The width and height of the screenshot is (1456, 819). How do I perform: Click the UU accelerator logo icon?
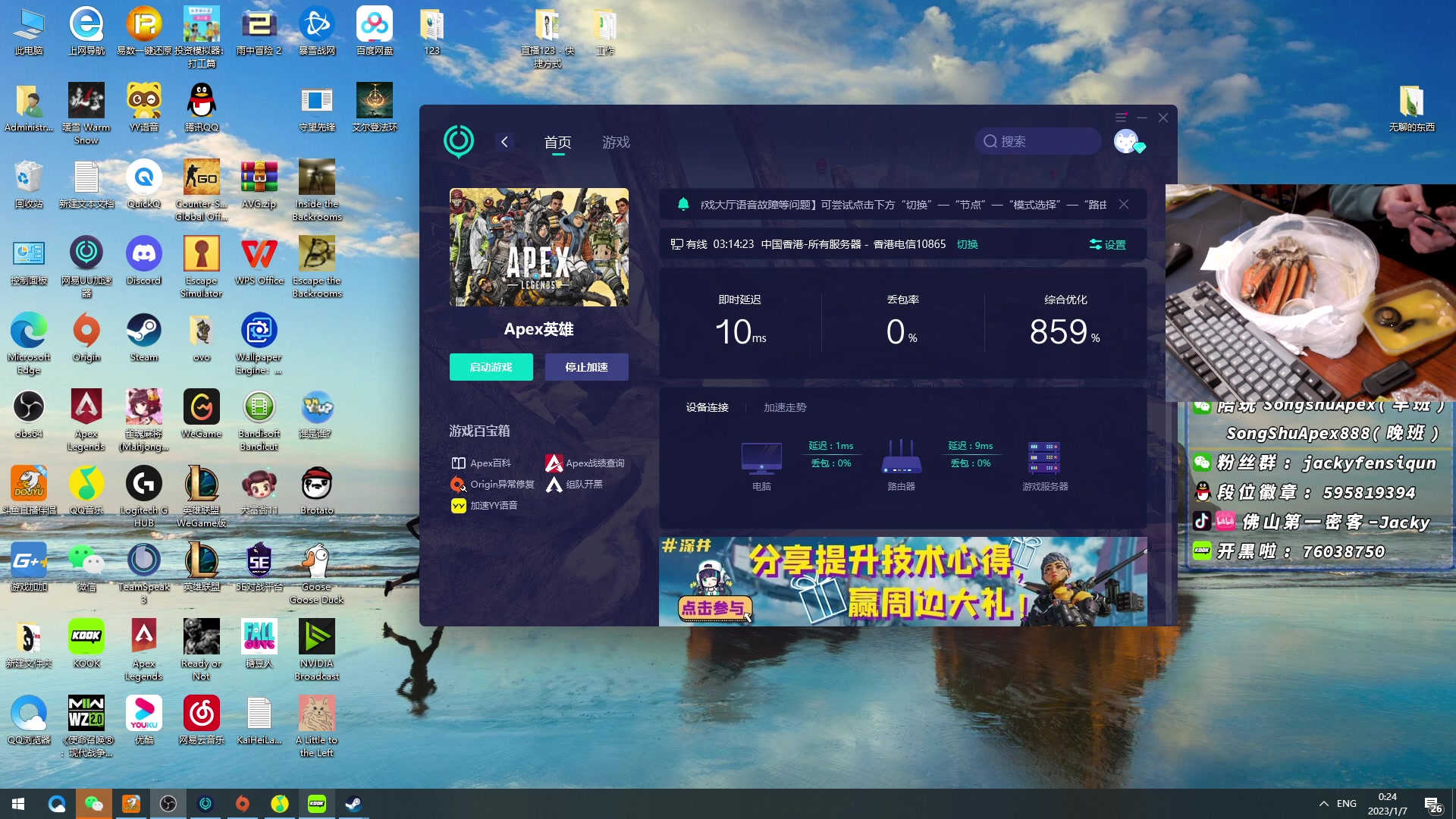(x=459, y=142)
